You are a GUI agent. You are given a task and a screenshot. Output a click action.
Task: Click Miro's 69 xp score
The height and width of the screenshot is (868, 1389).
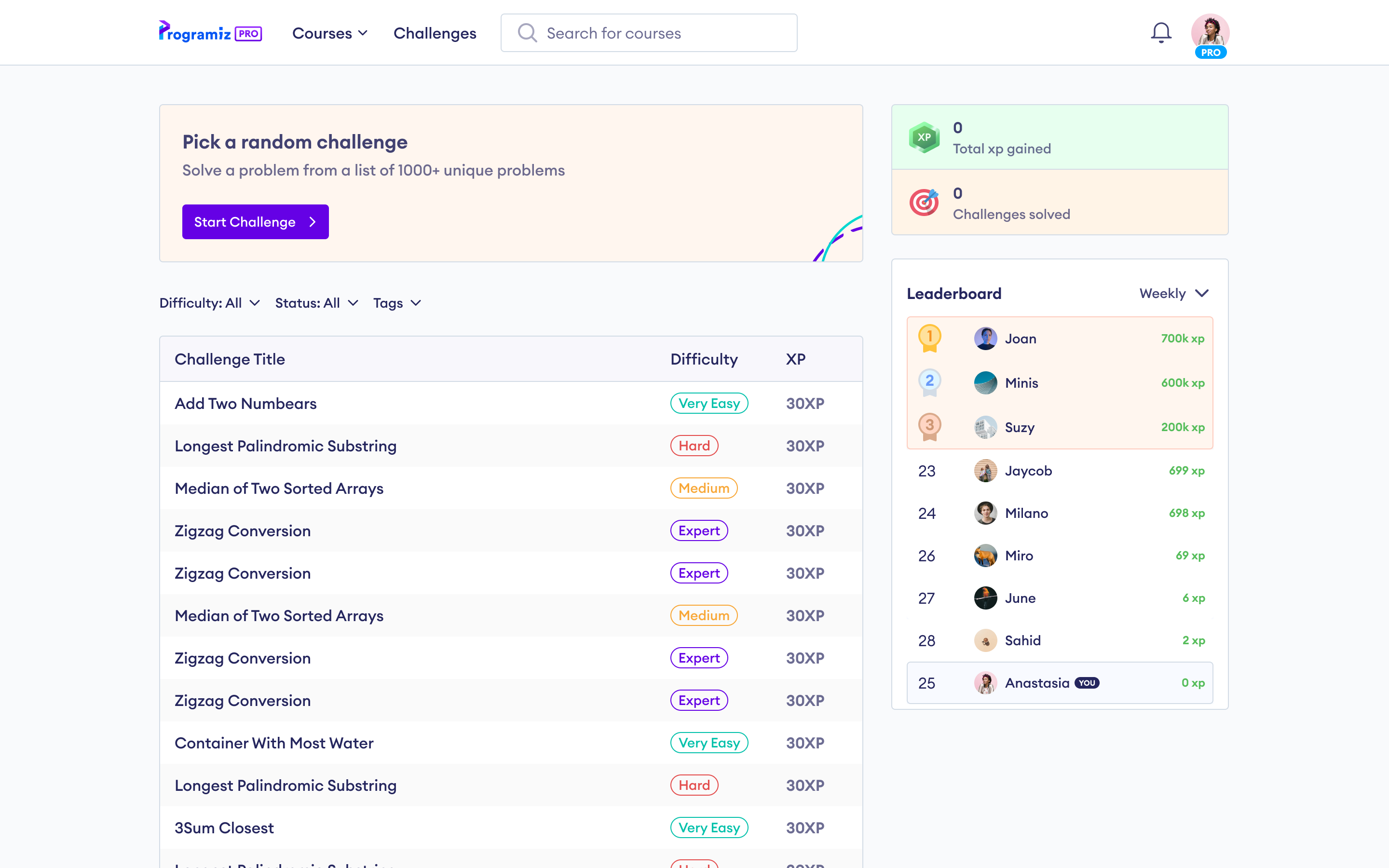(x=1190, y=556)
